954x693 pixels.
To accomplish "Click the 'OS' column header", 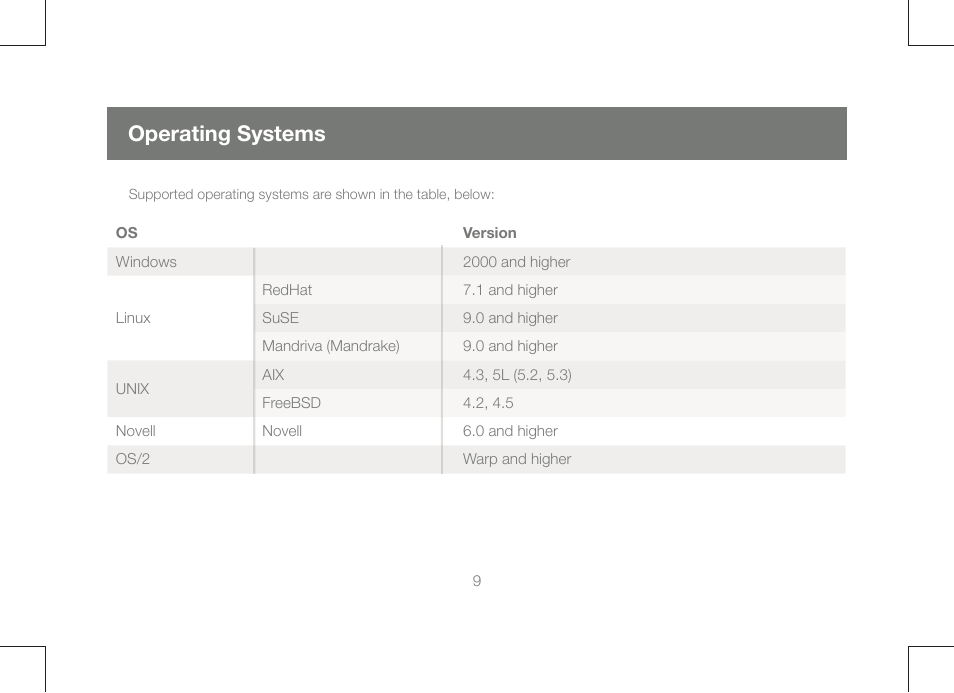I will point(127,233).
